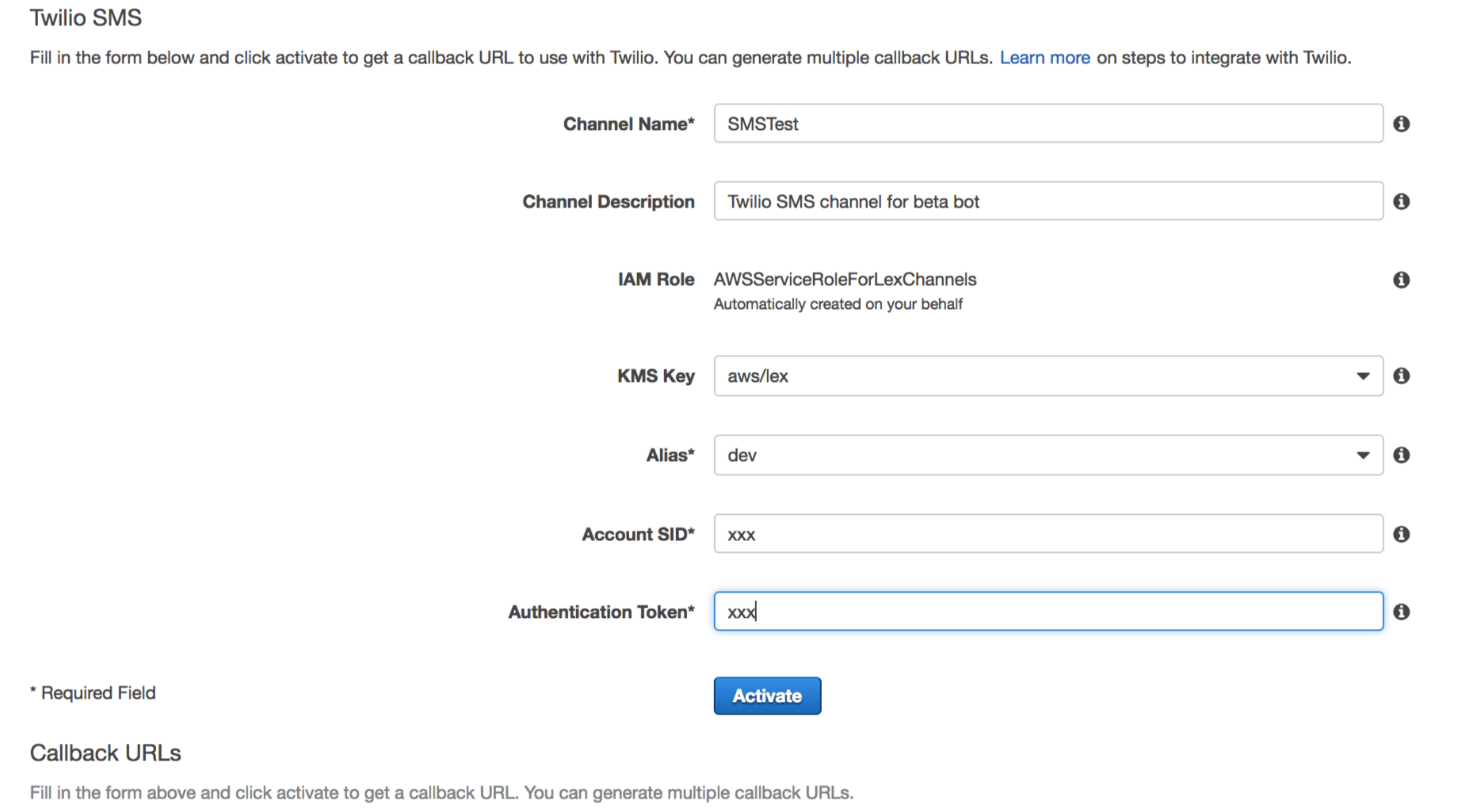
Task: Open Account SID info icon
Action: [x=1401, y=534]
